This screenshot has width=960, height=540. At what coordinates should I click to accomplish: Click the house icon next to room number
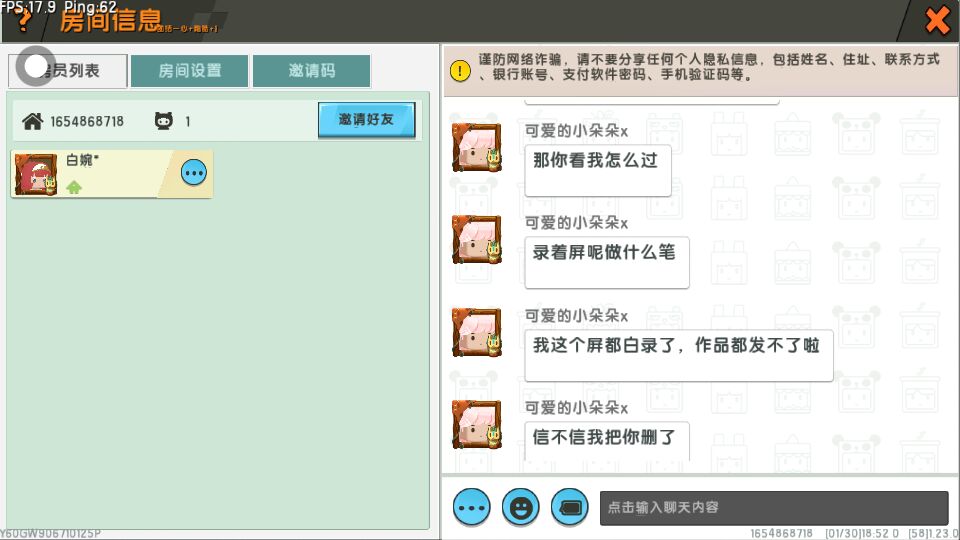pos(32,121)
